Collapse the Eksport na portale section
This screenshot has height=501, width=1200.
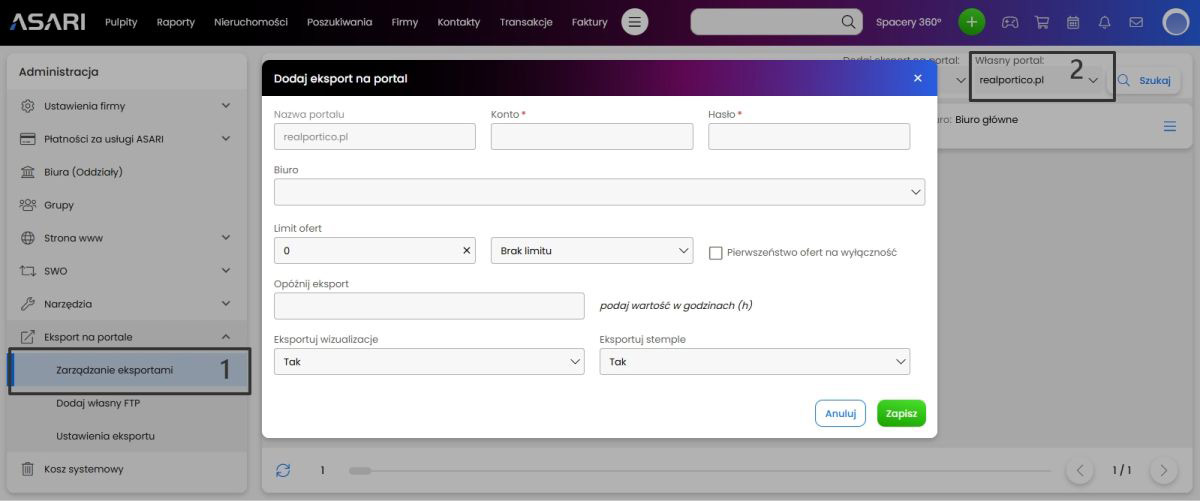[226, 337]
